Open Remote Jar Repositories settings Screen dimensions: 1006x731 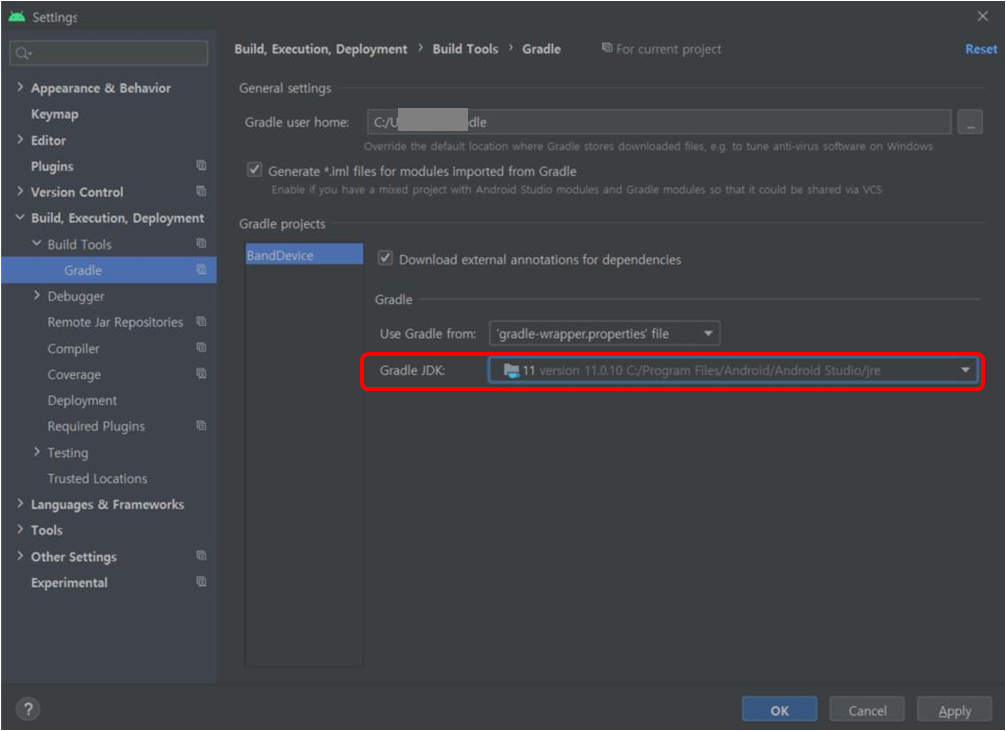(x=115, y=322)
